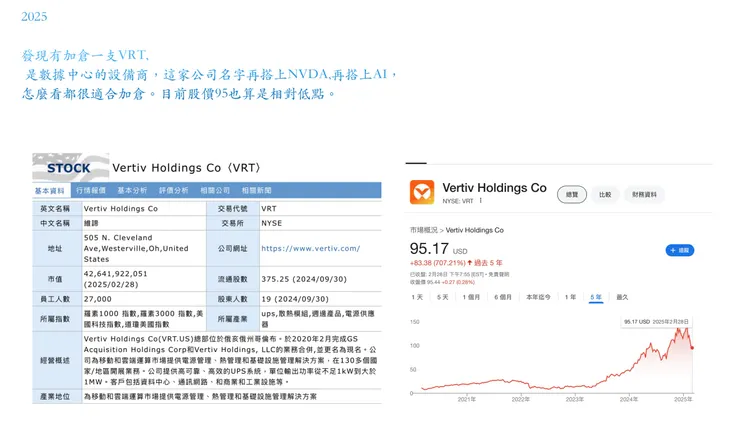Click the orange Vertiv company logo icon
Image resolution: width=740 pixels, height=429 pixels.
pyautogui.click(x=422, y=192)
